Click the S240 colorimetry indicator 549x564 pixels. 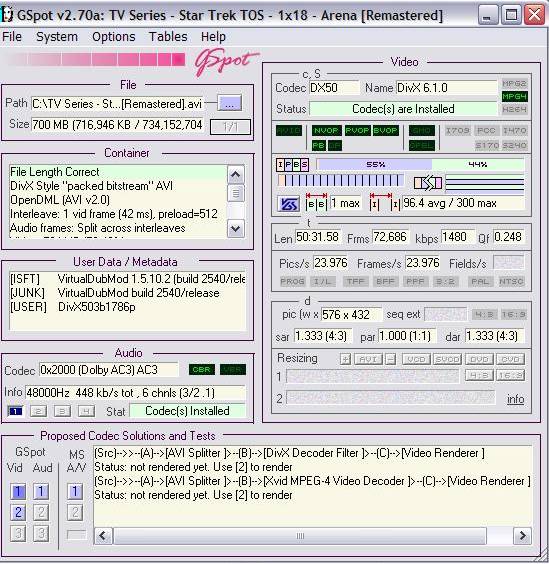(514, 145)
